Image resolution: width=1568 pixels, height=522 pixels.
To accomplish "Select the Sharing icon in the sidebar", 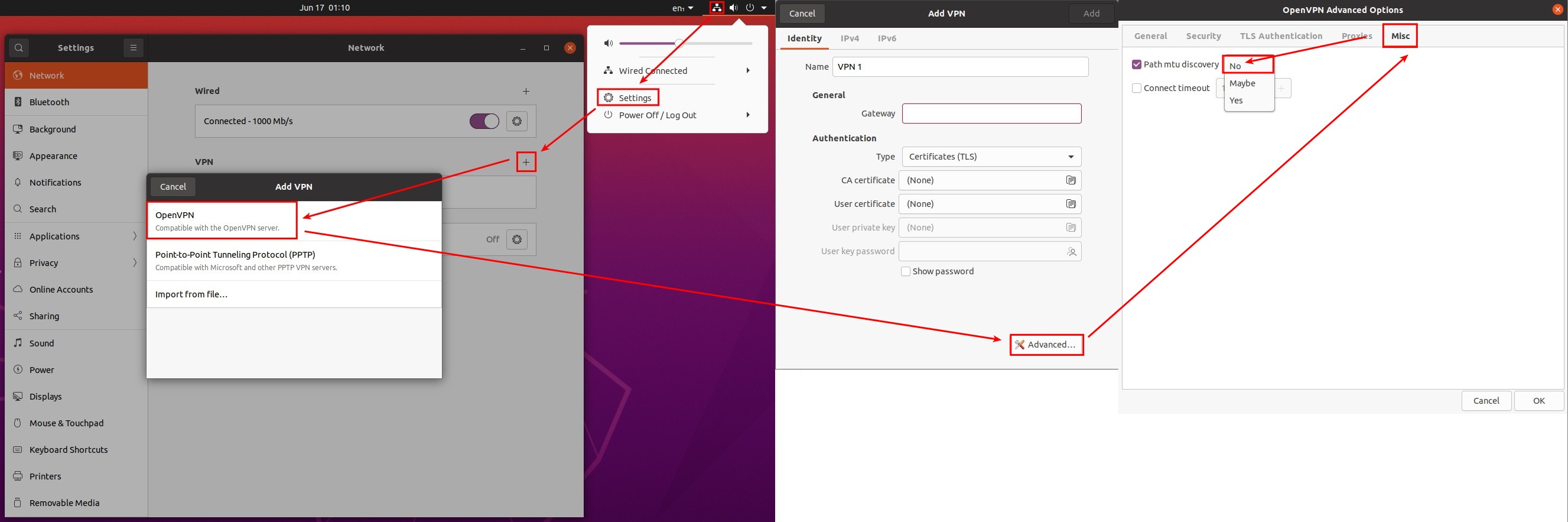I will pos(18,316).
